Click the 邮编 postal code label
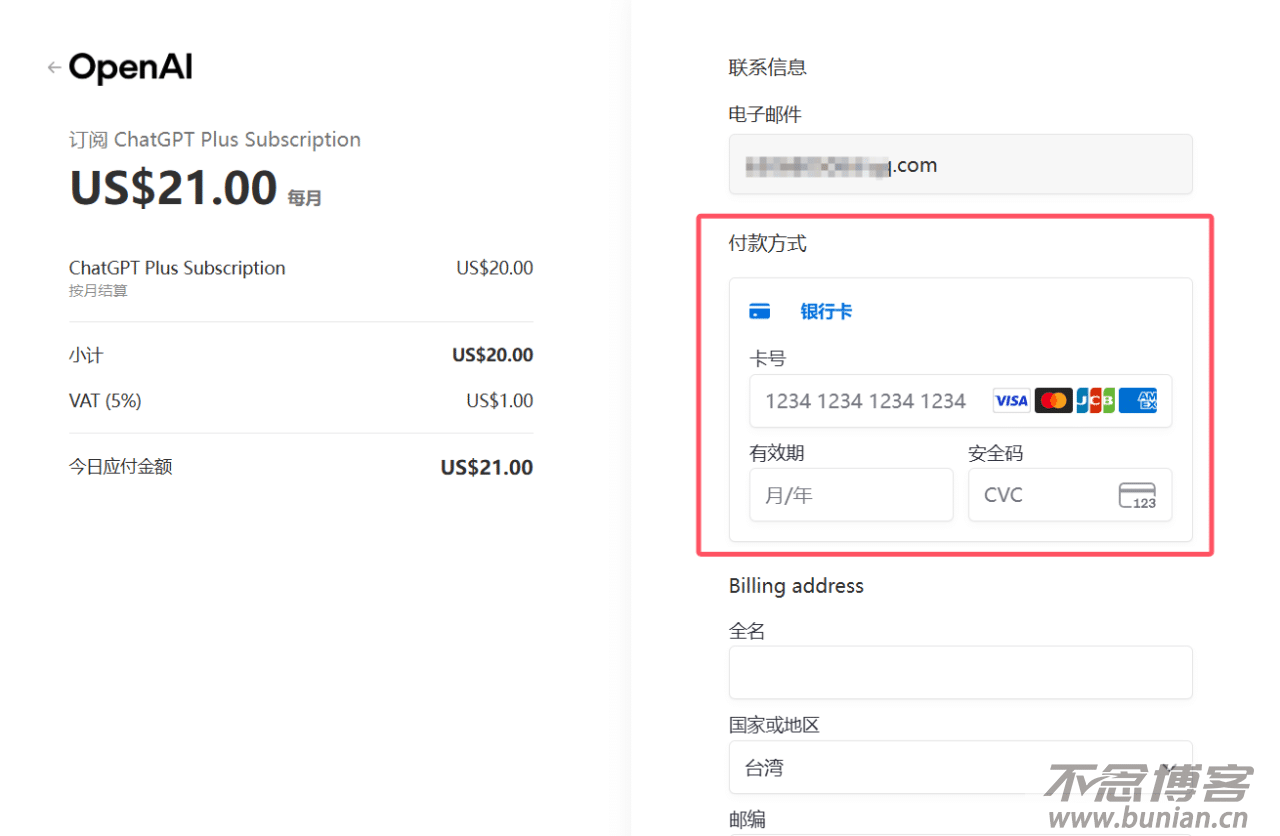 tap(747, 819)
